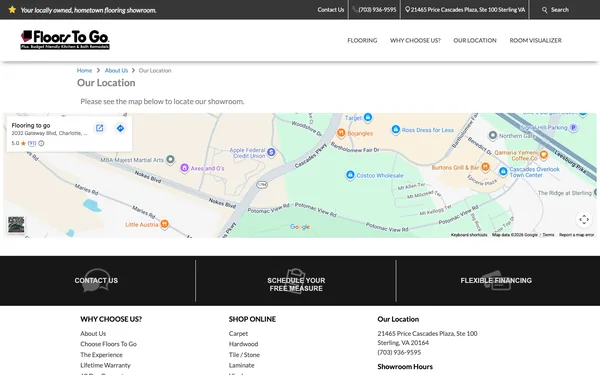The image size is (600, 375).
Task: Click the footer address 21465 Price Cascades Plaza
Action: pyautogui.click(x=427, y=338)
